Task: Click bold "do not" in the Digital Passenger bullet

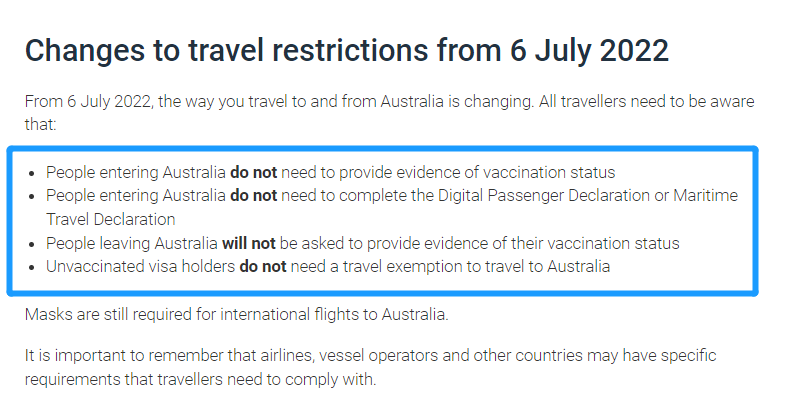Action: point(253,196)
